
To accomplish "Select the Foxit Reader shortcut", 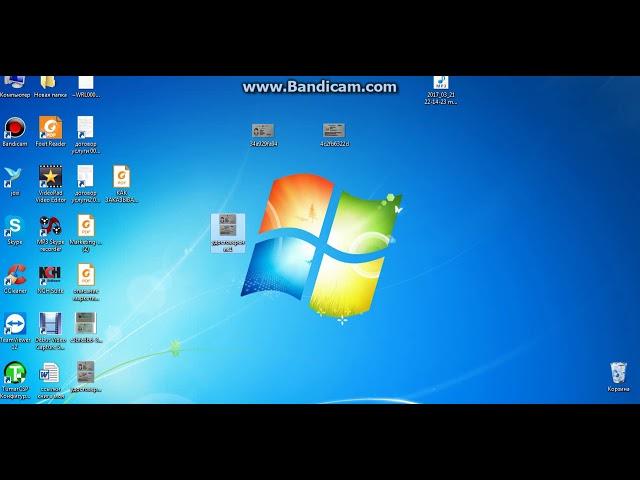I will coord(51,131).
